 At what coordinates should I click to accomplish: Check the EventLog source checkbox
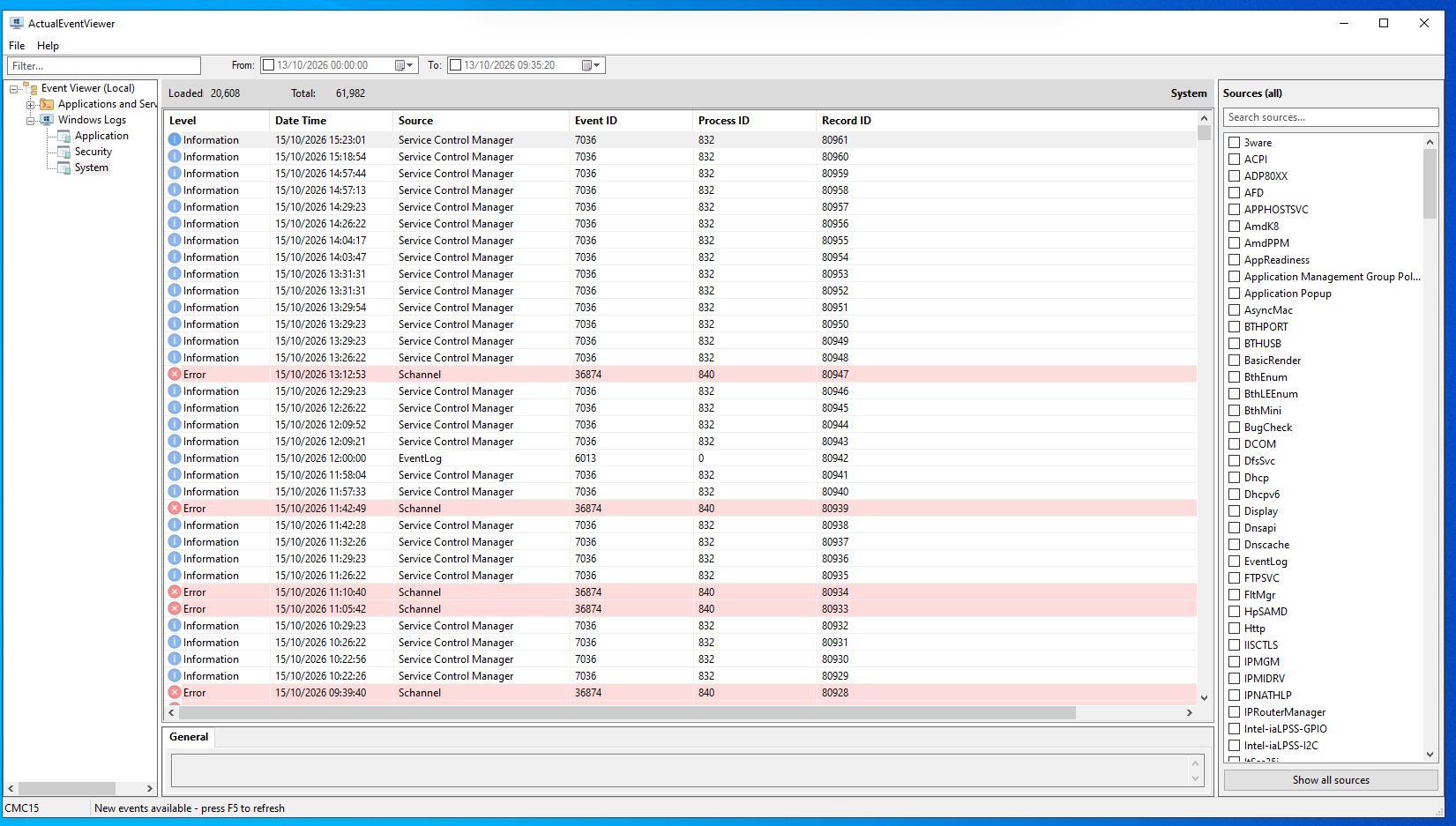coord(1235,562)
